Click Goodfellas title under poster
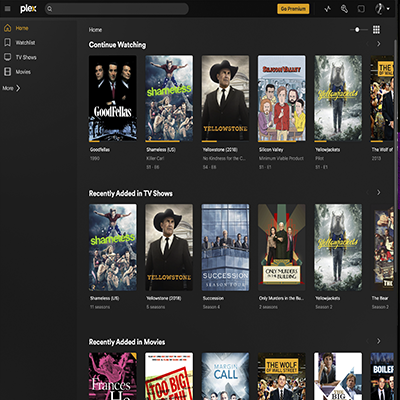 pos(100,150)
